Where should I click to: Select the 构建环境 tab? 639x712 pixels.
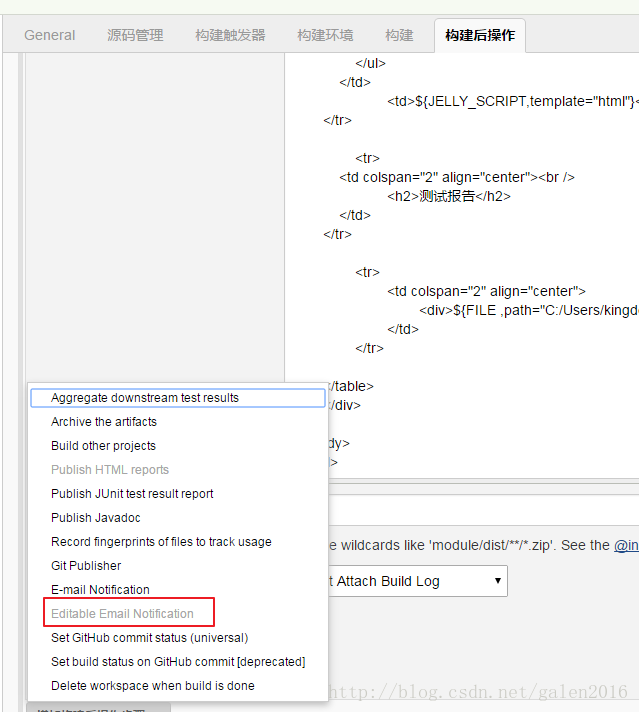tap(325, 35)
